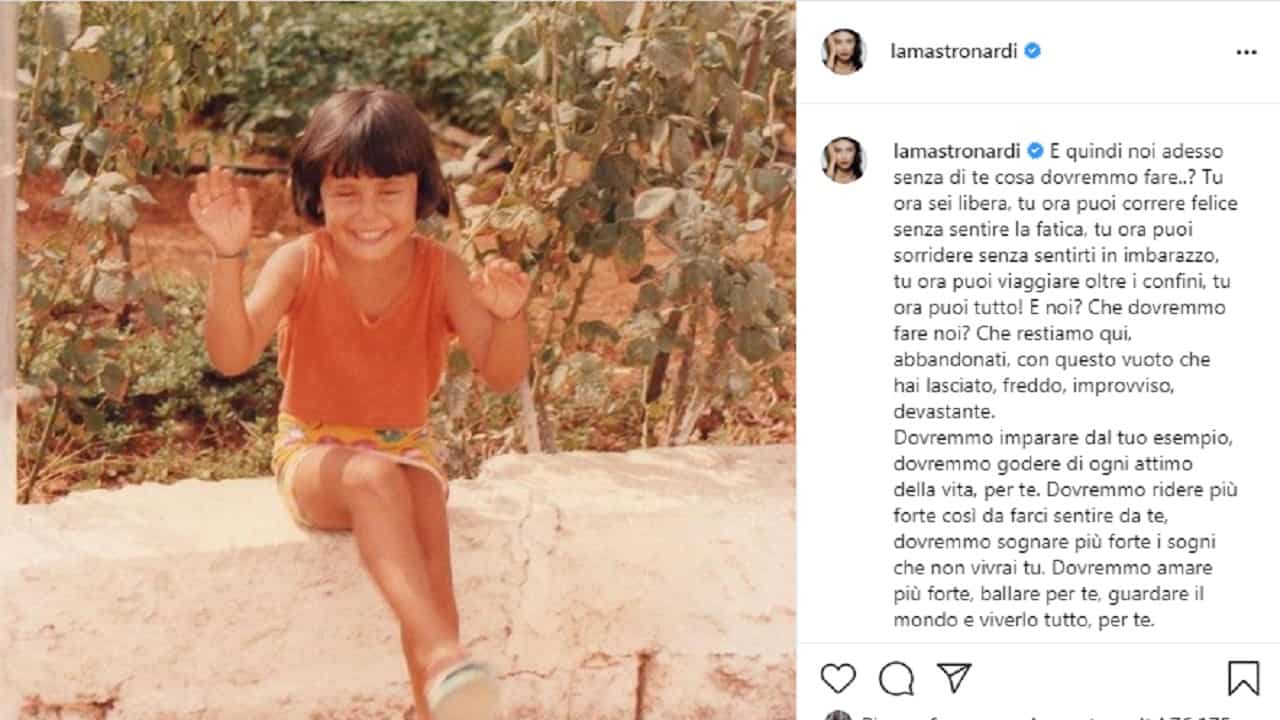Click the childhood photo of the smiling girl
Screen dimensions: 1280x720
coord(398,360)
